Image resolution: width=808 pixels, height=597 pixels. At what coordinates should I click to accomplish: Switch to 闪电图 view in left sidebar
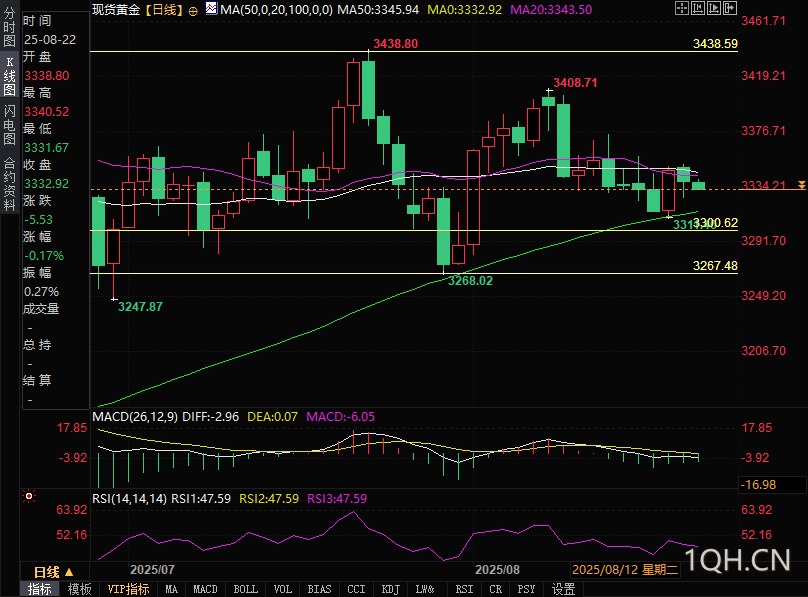click(9, 125)
